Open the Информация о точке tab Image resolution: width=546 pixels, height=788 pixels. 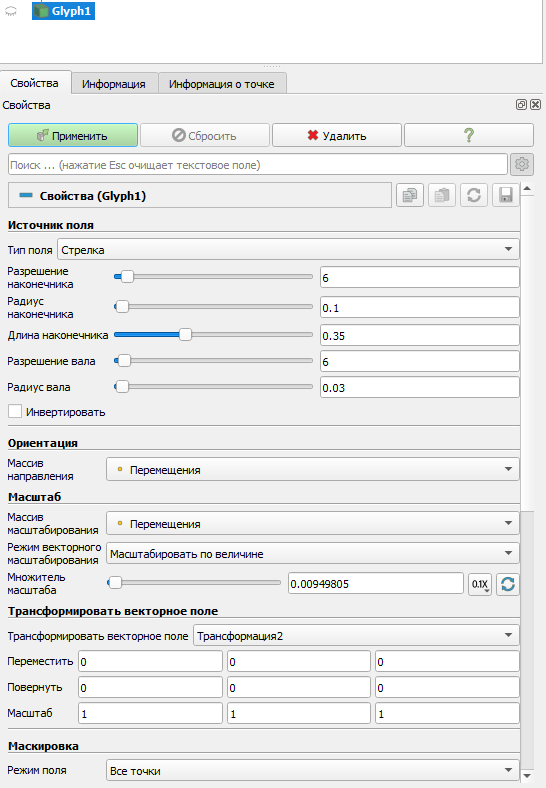tap(222, 84)
